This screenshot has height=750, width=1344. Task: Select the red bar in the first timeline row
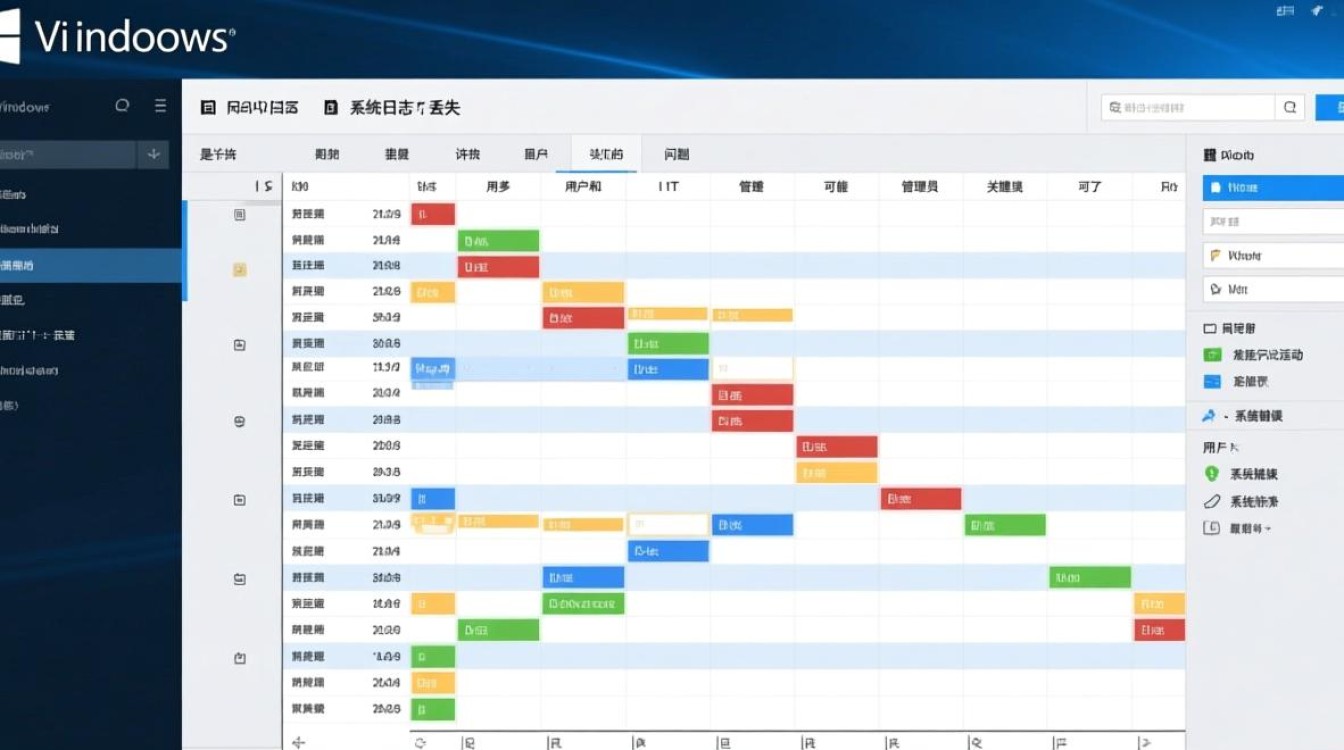tap(432, 213)
